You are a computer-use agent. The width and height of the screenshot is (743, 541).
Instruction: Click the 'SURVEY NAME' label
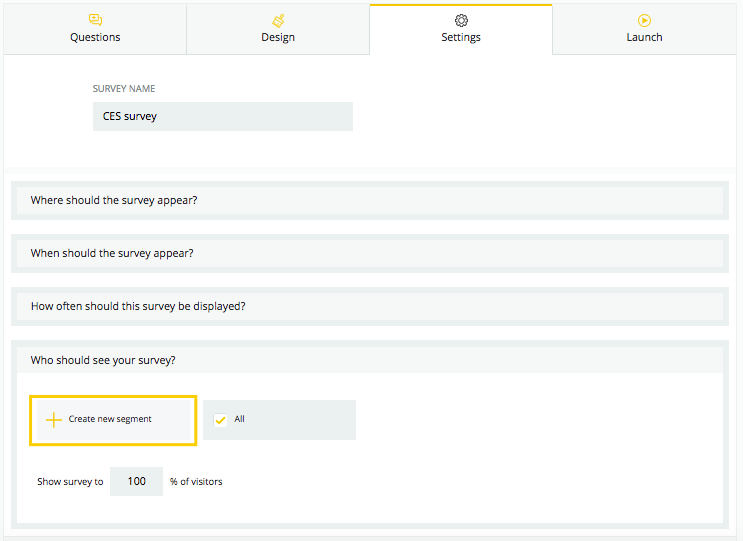coord(124,89)
